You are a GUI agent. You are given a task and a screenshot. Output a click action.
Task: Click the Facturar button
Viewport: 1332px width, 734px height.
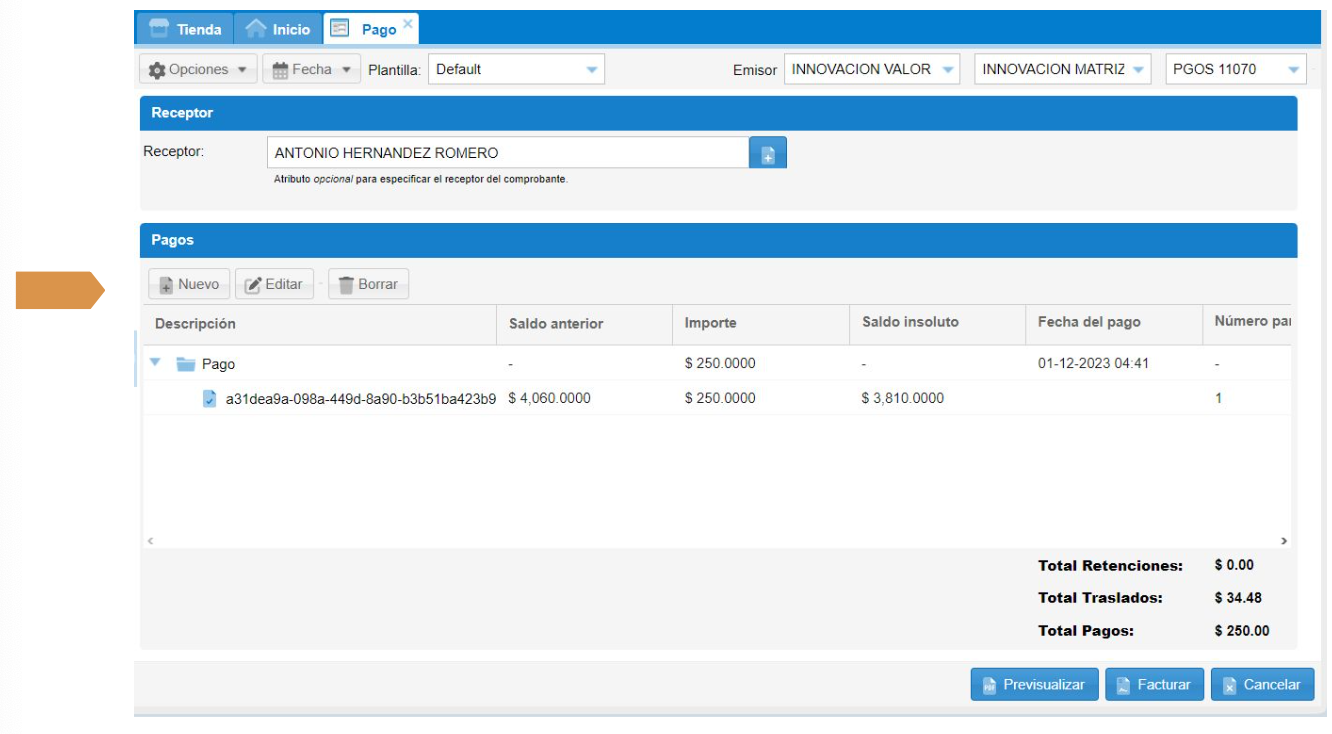pos(1153,685)
